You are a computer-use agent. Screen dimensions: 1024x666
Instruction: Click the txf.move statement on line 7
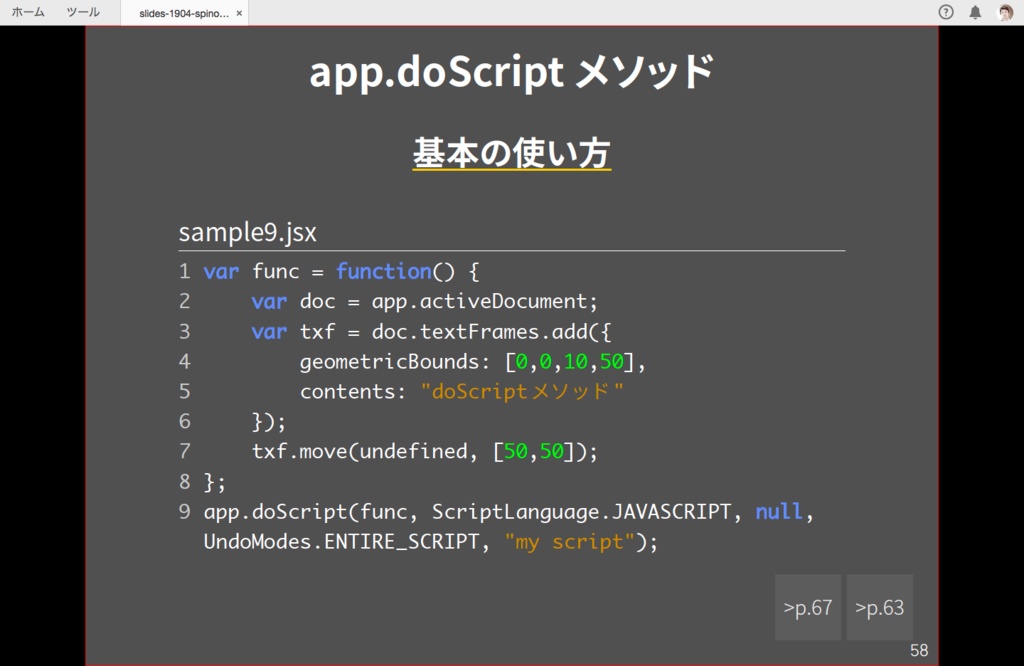coord(424,451)
